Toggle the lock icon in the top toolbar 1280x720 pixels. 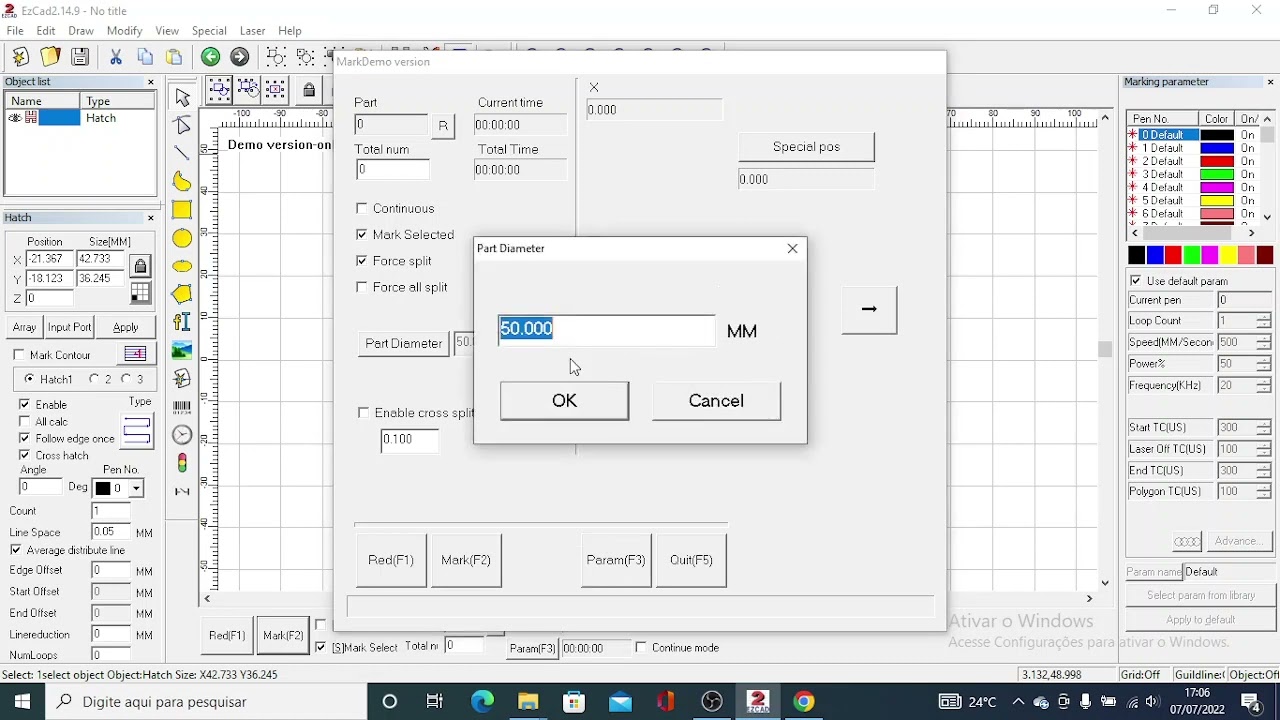(x=309, y=90)
